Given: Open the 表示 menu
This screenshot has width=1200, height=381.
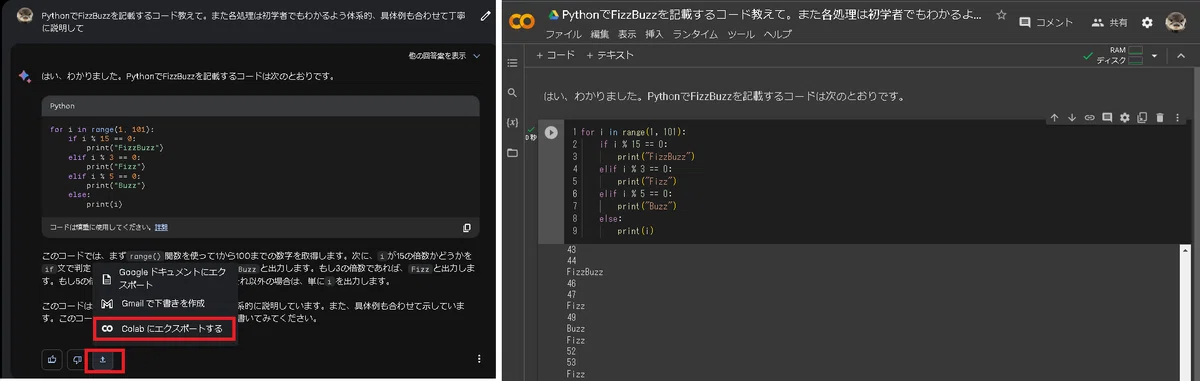Looking at the screenshot, I should pos(628,34).
